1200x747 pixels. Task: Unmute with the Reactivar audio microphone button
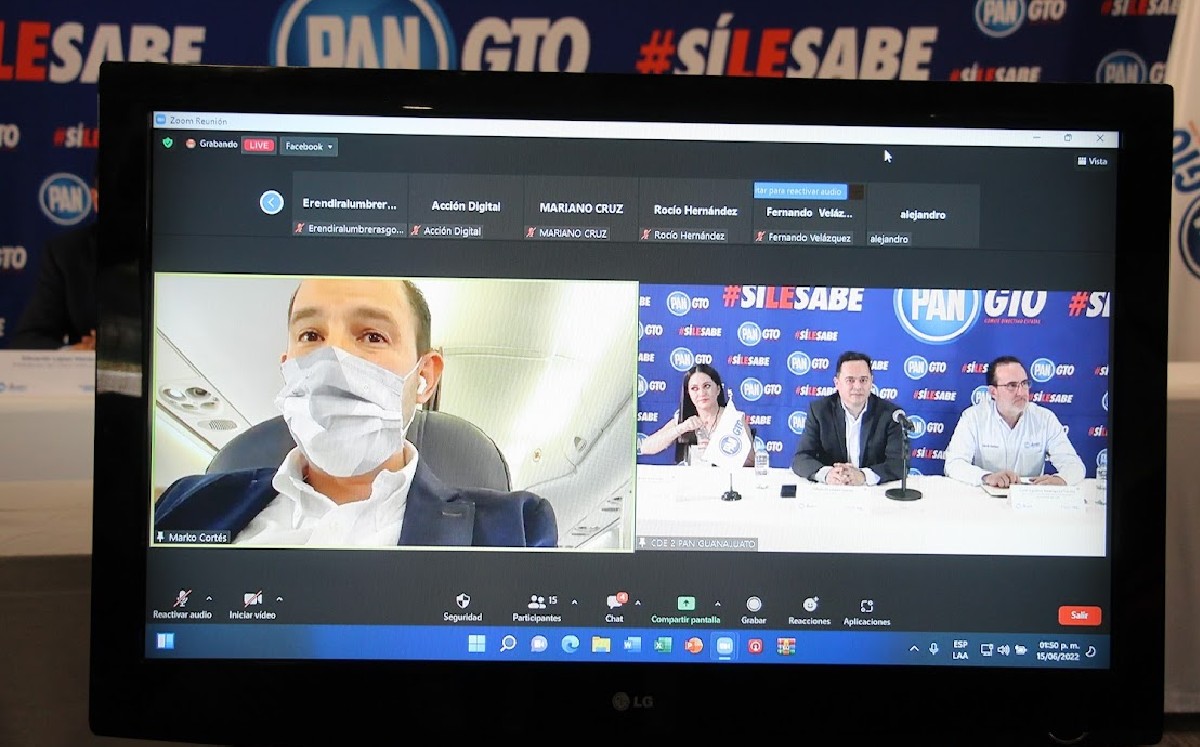click(182, 604)
